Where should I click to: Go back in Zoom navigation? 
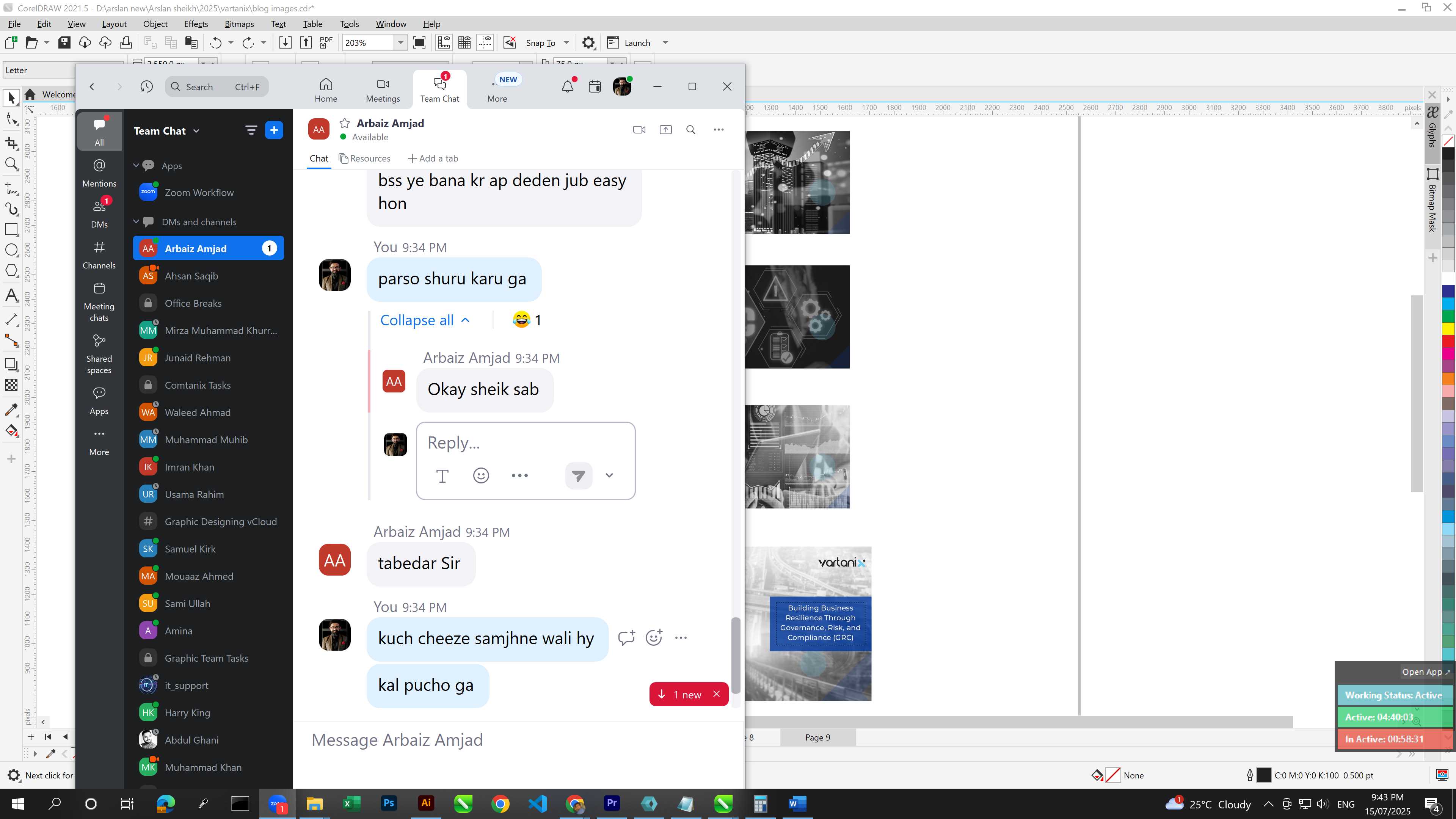coord(91,86)
